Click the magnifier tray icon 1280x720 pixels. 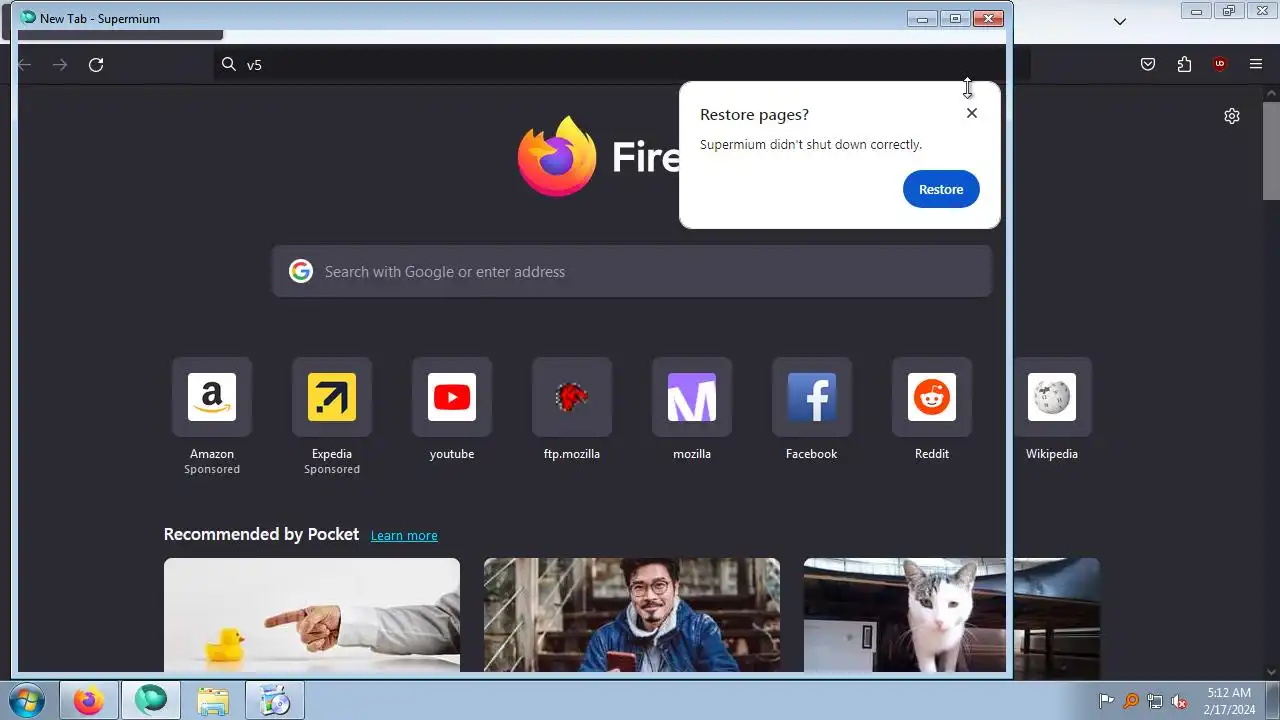click(x=1131, y=701)
